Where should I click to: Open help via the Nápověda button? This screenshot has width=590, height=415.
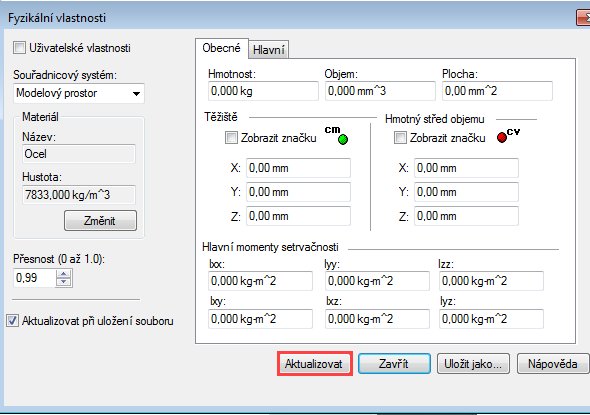click(552, 364)
